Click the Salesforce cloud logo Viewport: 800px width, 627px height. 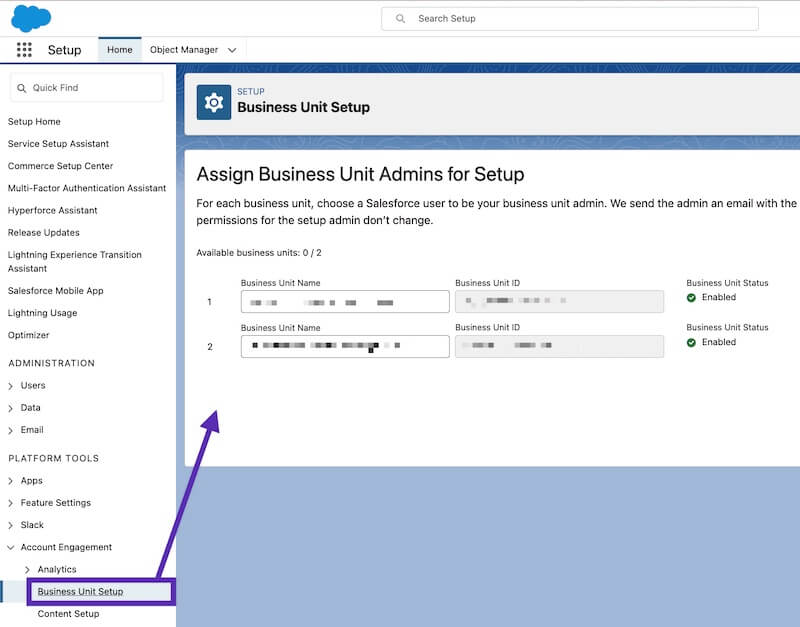coord(30,17)
